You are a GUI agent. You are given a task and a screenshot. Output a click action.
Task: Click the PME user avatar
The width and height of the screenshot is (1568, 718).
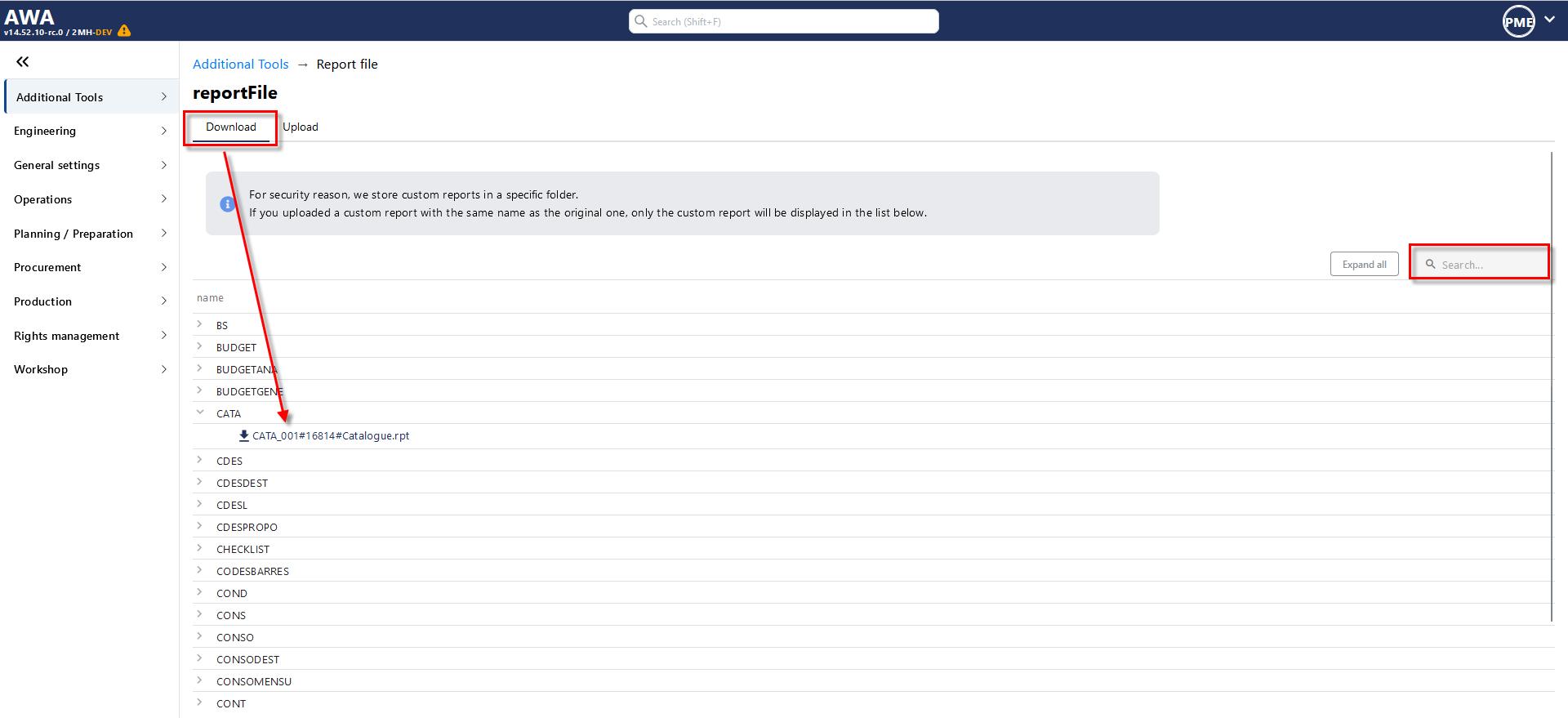click(1518, 21)
